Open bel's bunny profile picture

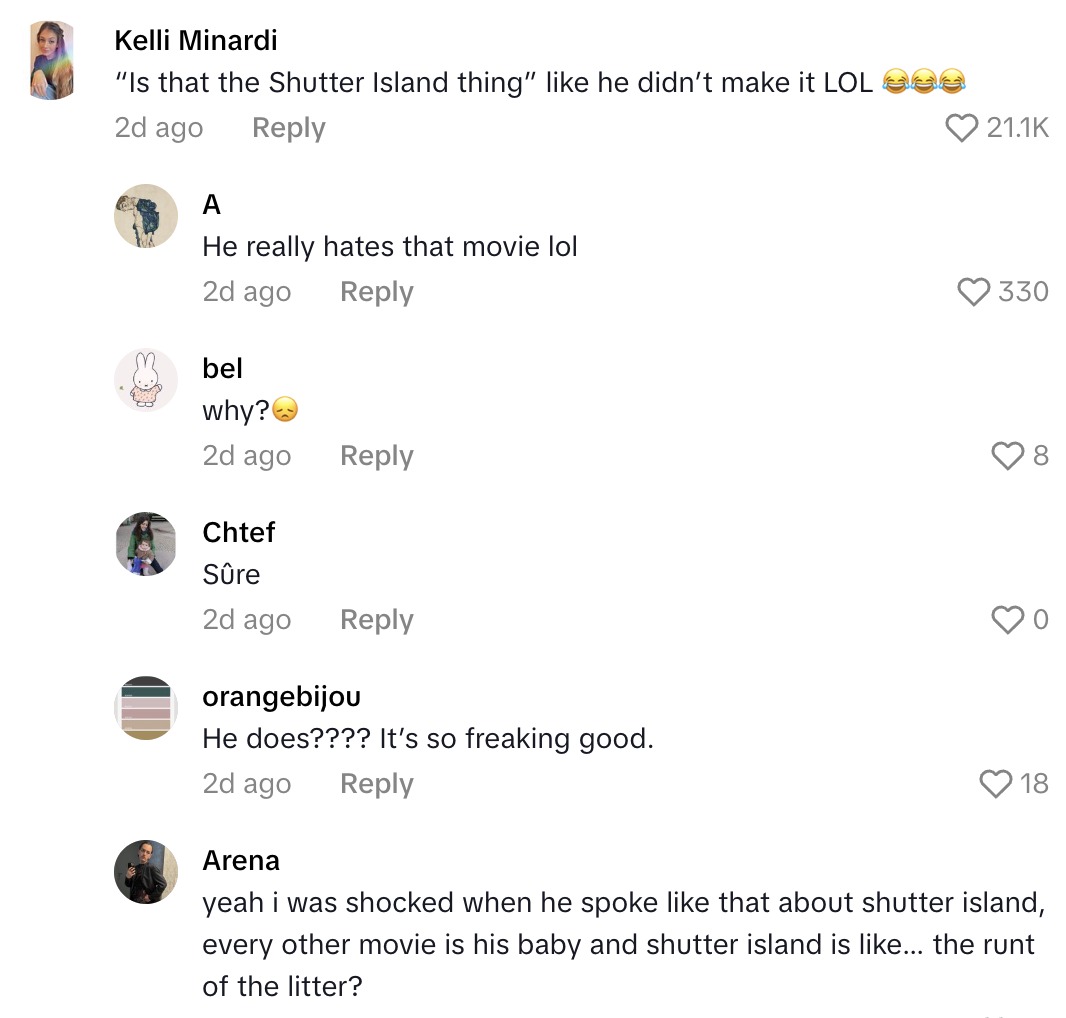point(146,379)
